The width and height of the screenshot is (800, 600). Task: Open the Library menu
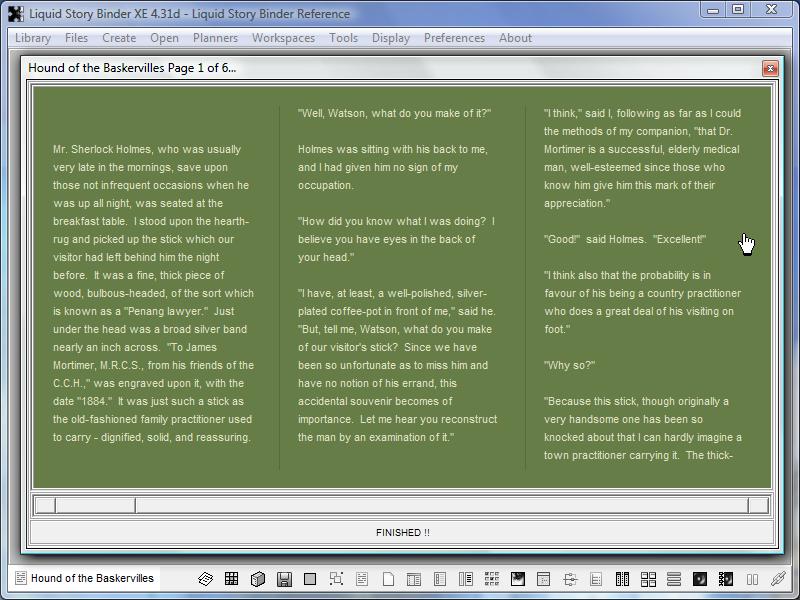(33, 38)
